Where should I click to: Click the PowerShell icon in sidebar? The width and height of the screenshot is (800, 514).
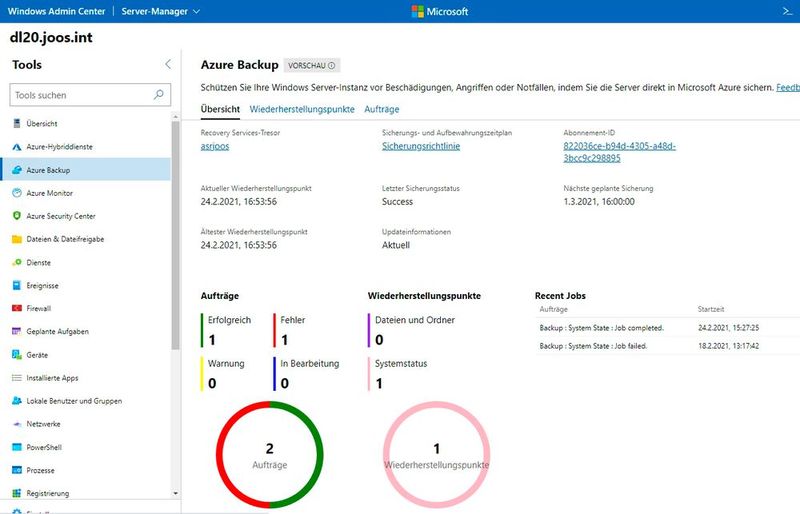tap(17, 447)
